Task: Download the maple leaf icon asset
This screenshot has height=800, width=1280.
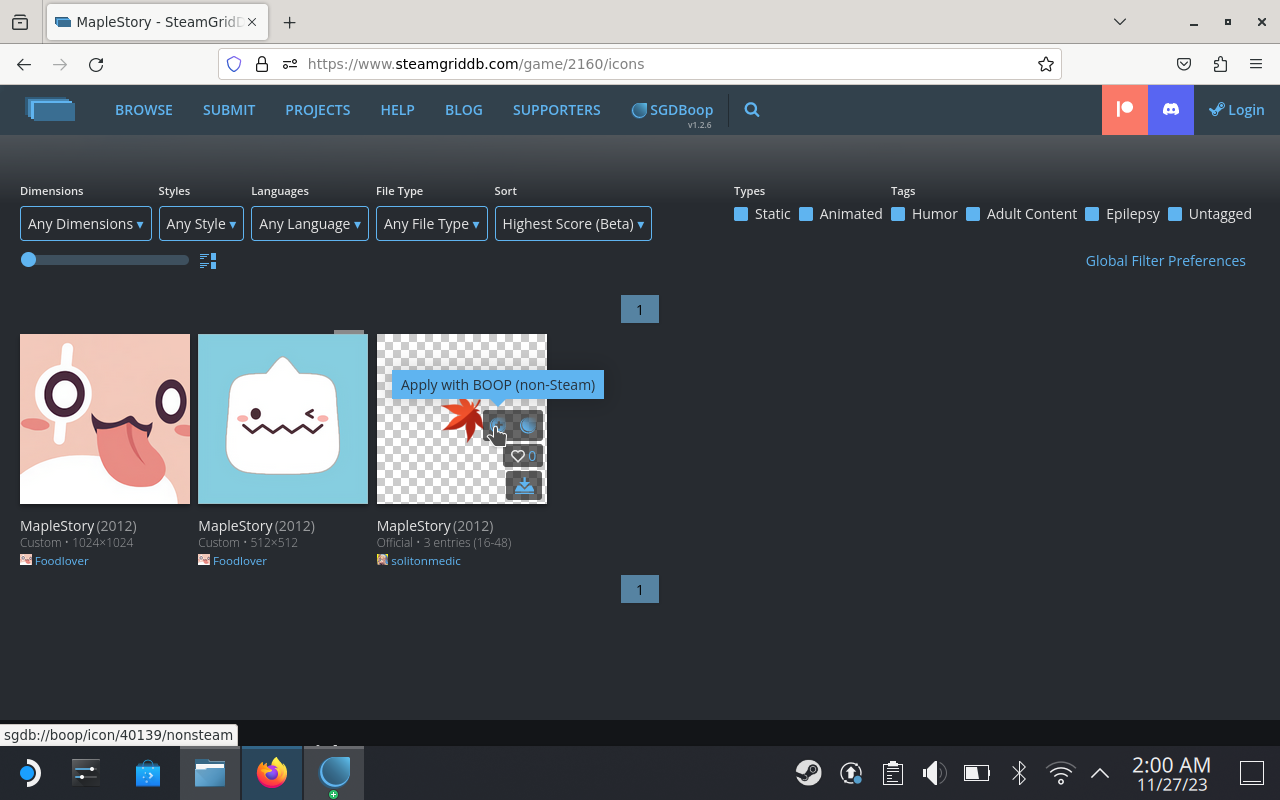Action: pos(524,486)
